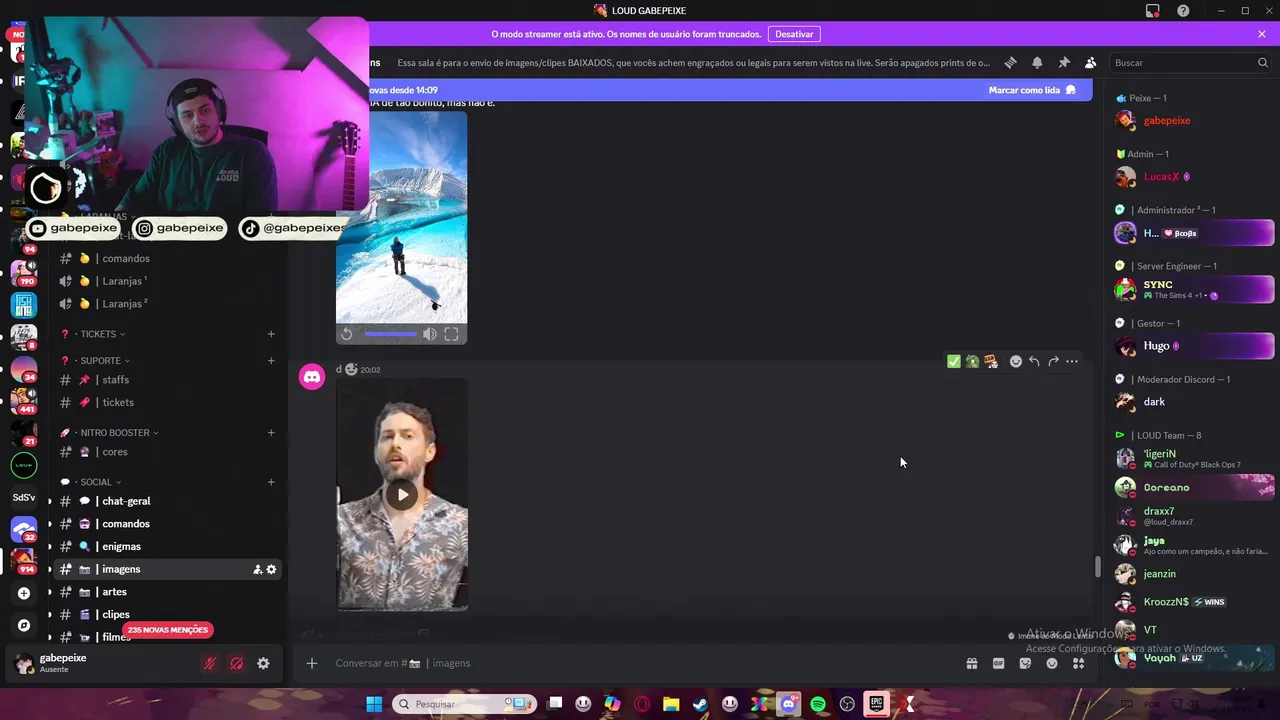This screenshot has width=1280, height=720.
Task: Open the sticker picker
Action: 1025,663
